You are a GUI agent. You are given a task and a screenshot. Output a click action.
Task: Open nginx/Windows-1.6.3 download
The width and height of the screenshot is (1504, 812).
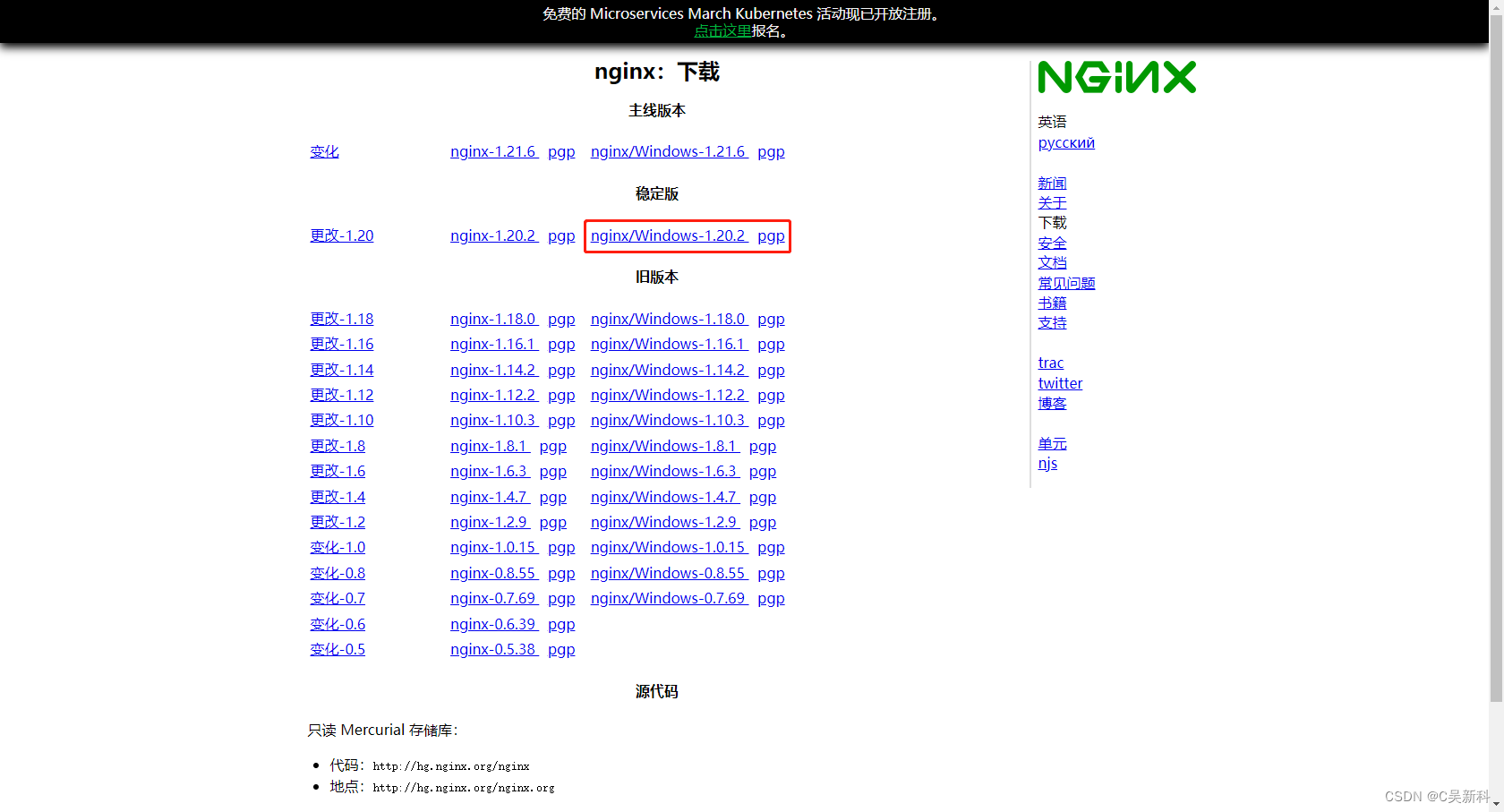pyautogui.click(x=664, y=471)
